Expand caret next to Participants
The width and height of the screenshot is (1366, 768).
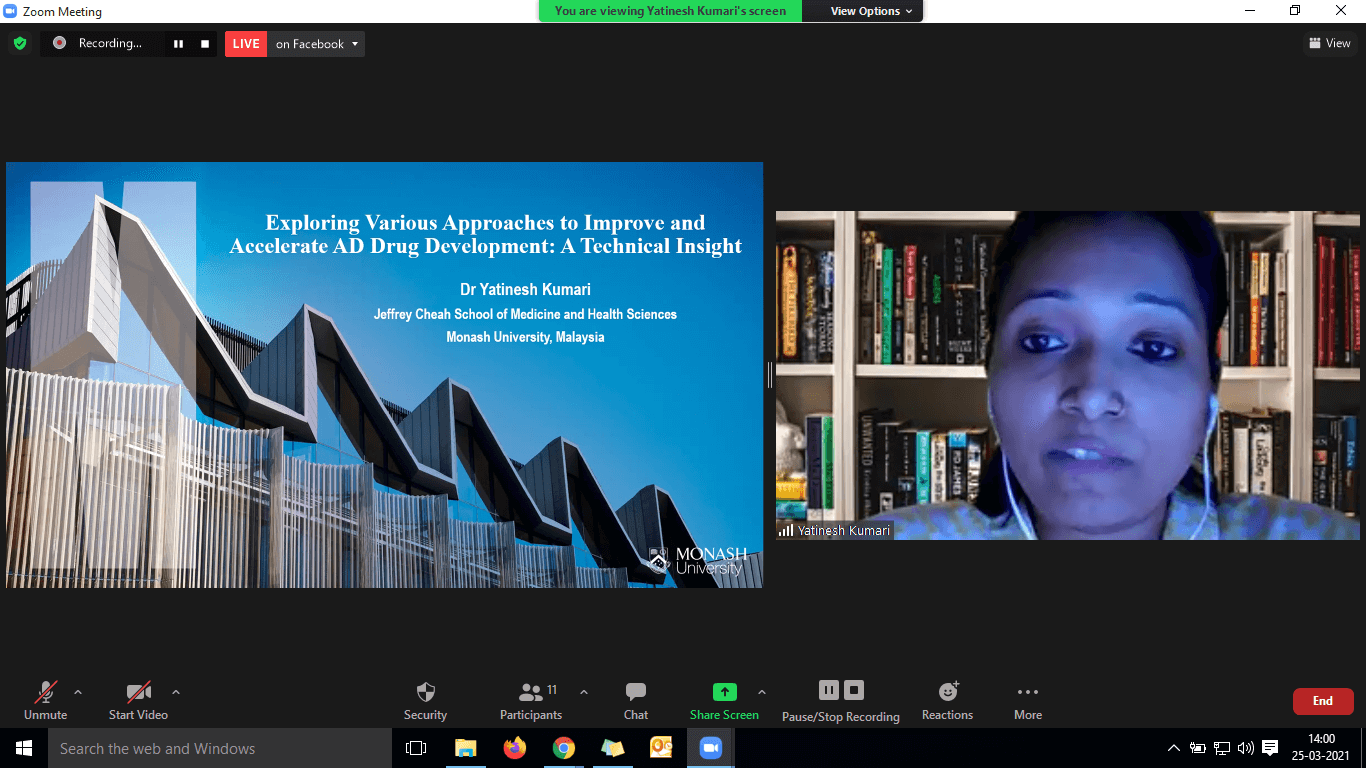(x=584, y=692)
